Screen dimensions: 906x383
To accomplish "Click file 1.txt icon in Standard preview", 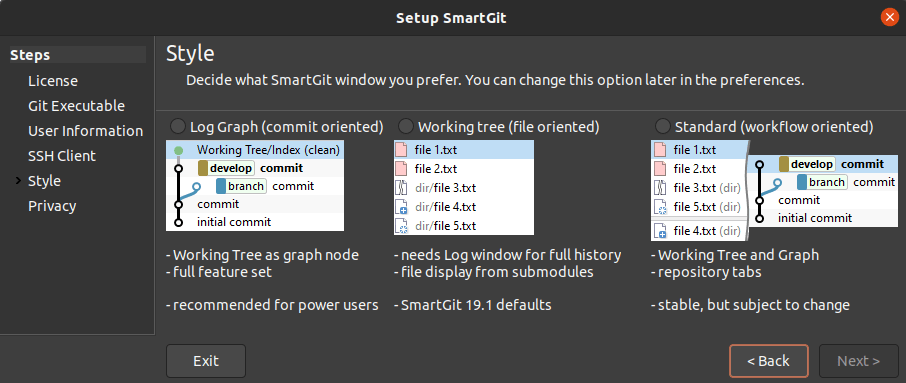I will click(660, 150).
